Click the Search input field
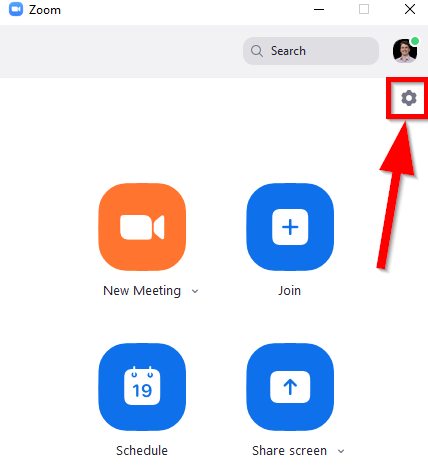Image resolution: width=428 pixels, height=476 pixels. 311,51
